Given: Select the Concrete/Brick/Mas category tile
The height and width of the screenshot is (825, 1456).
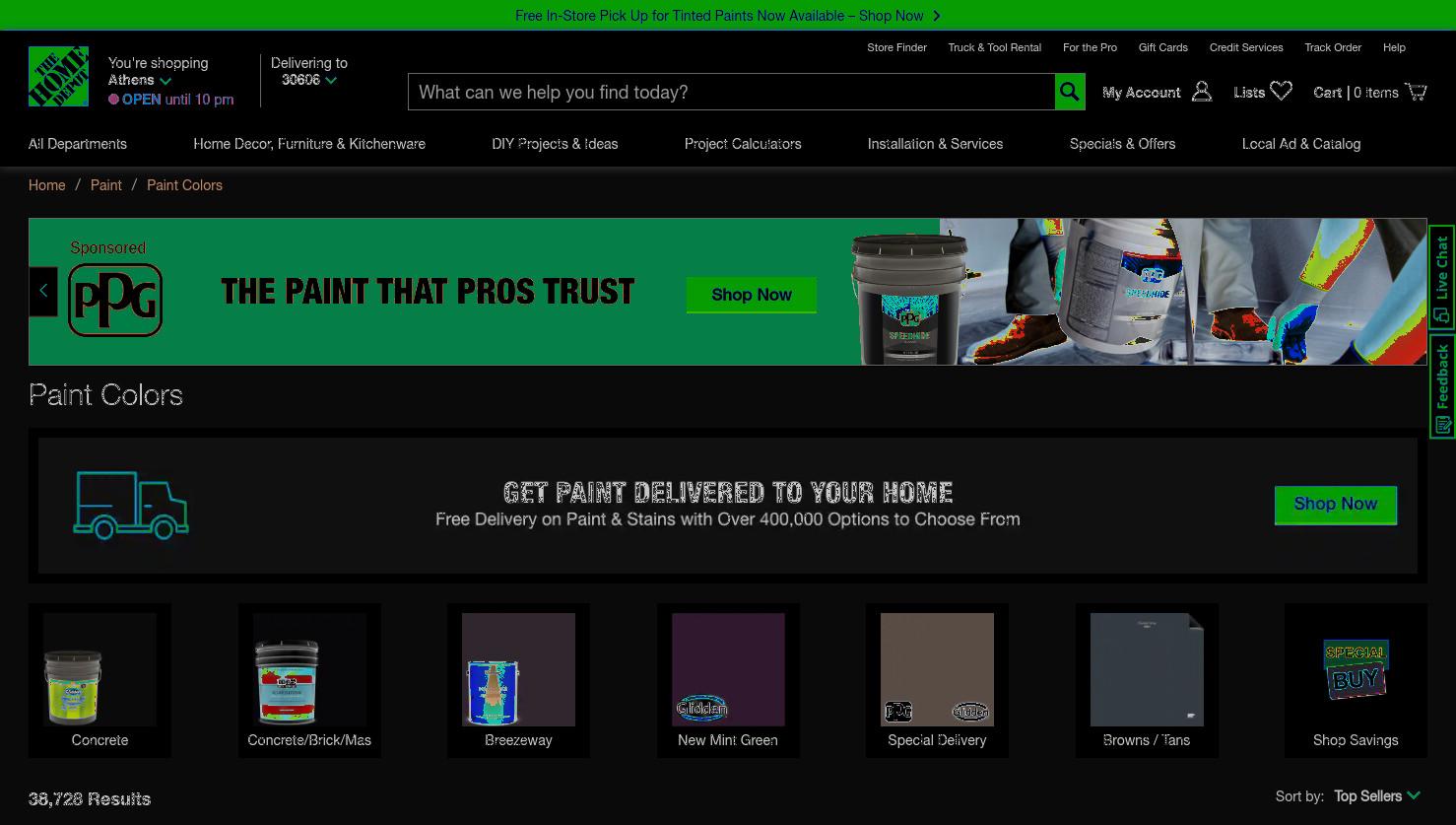Looking at the screenshot, I should (x=309, y=680).
